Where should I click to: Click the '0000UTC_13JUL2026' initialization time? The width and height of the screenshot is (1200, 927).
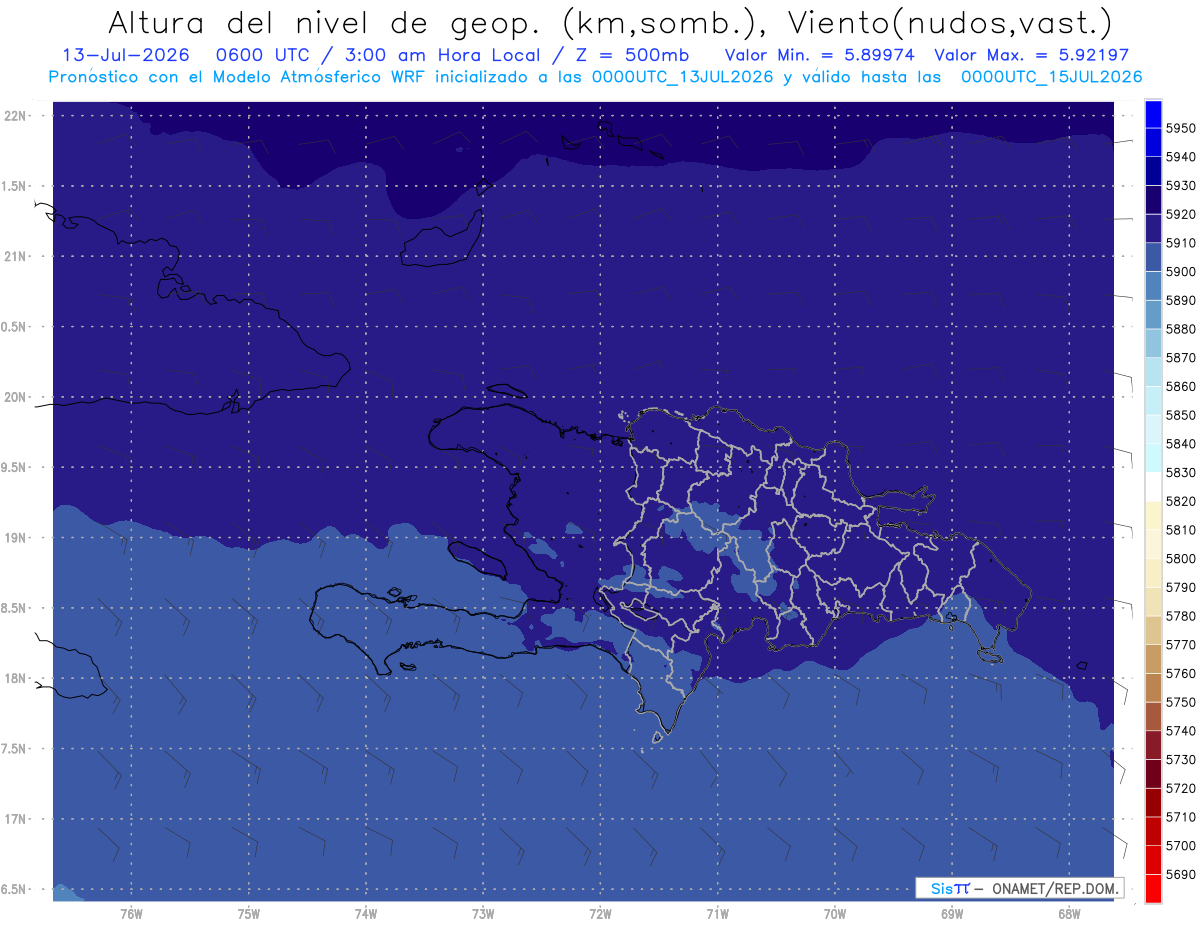point(682,76)
